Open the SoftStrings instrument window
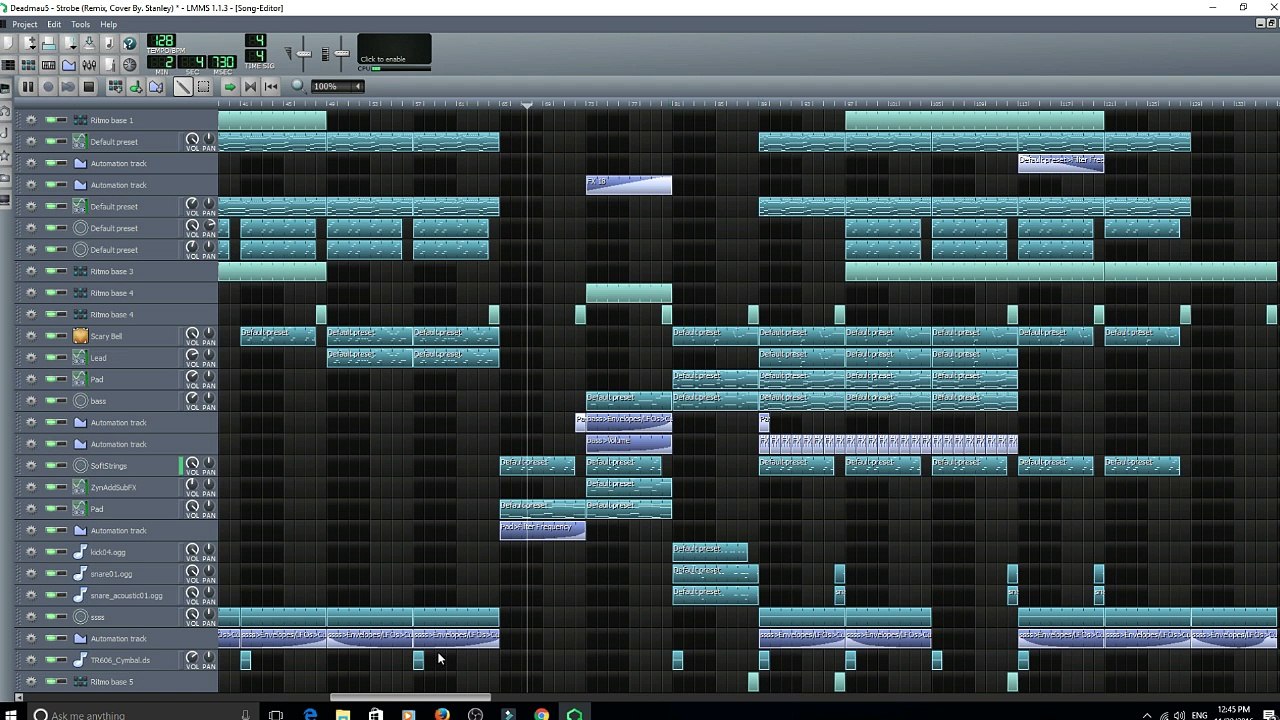The image size is (1280, 720). pos(125,466)
